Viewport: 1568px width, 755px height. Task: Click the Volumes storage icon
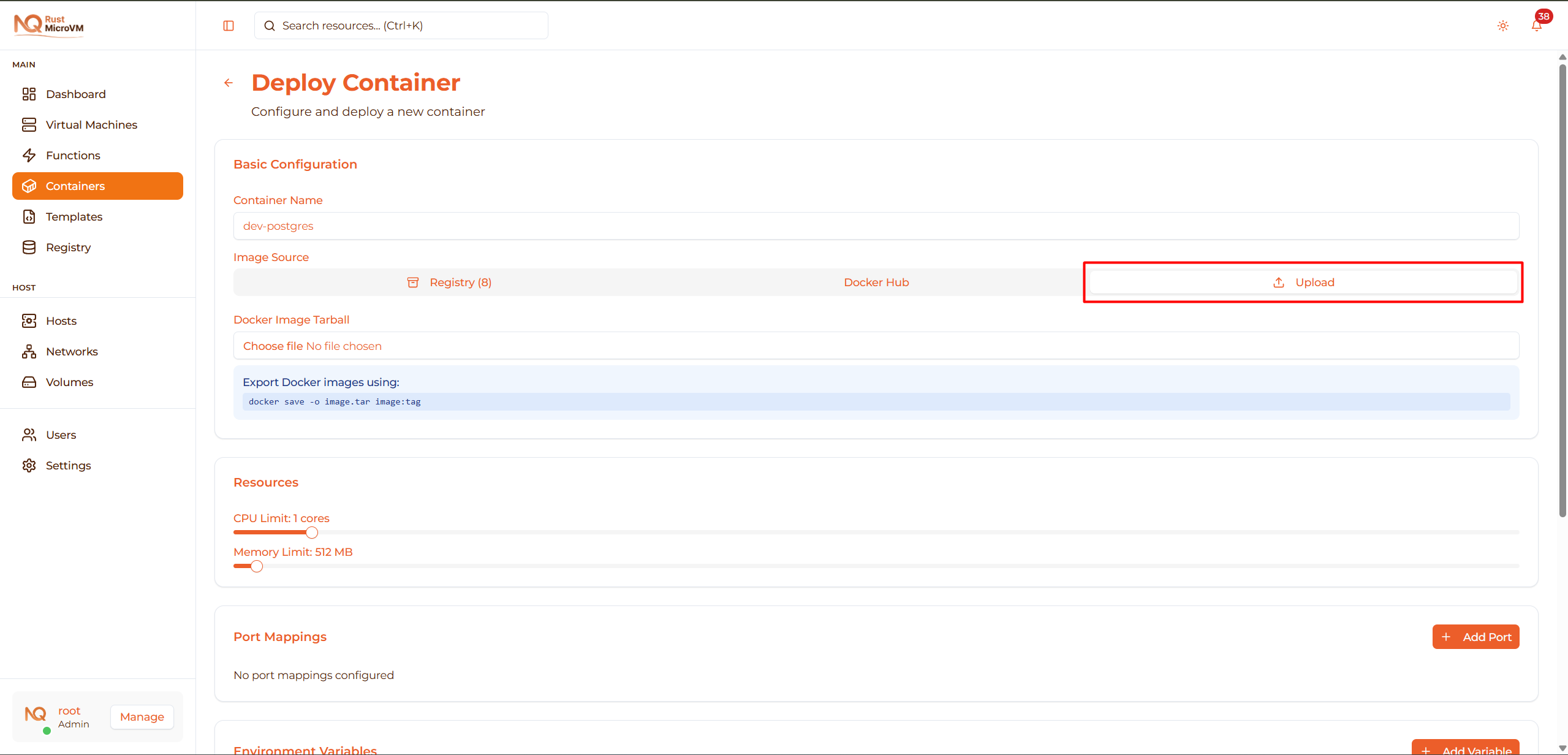pyautogui.click(x=29, y=382)
